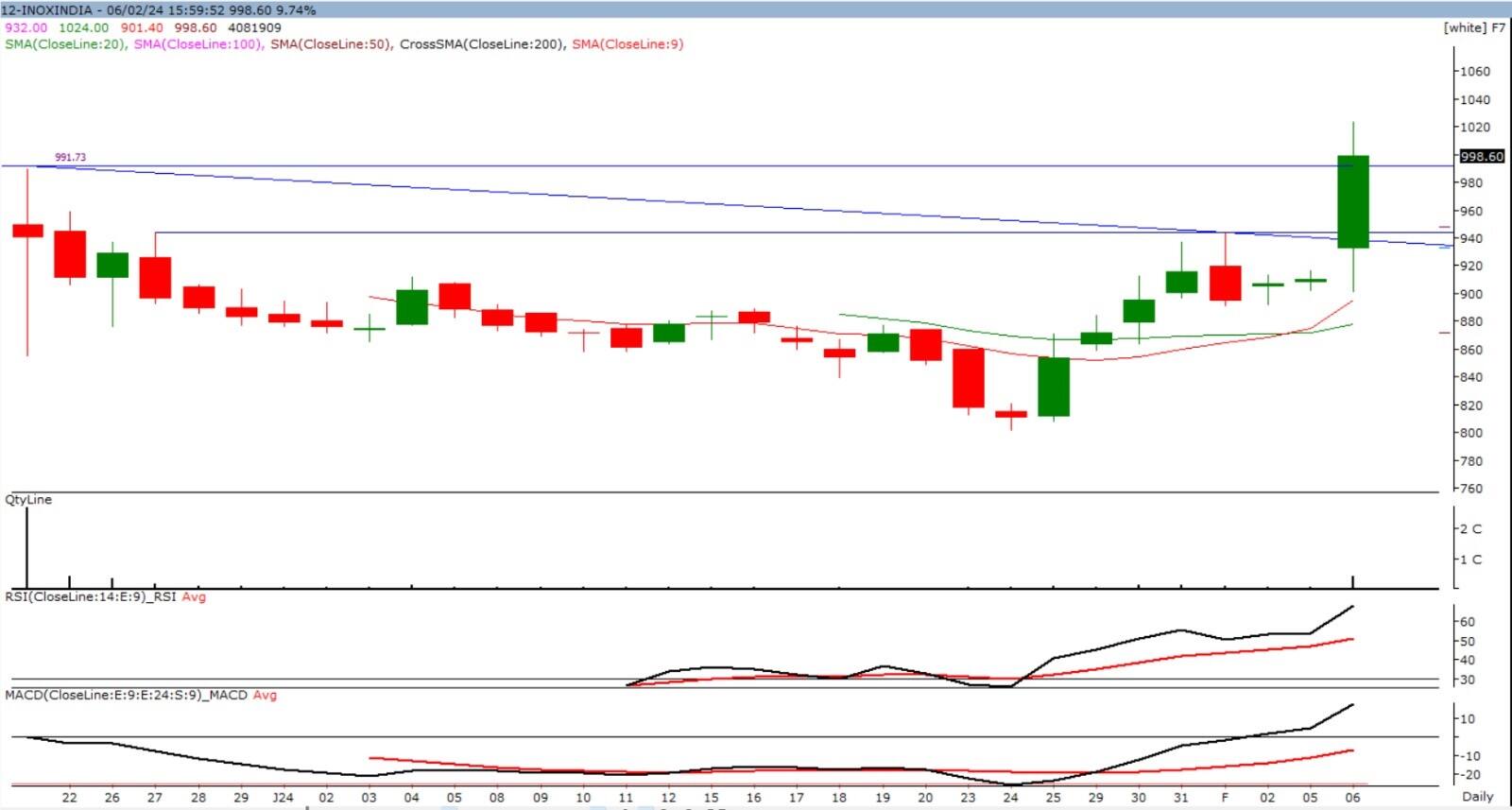Click the 1060 price axis label
1512x810 pixels.
coord(1474,71)
